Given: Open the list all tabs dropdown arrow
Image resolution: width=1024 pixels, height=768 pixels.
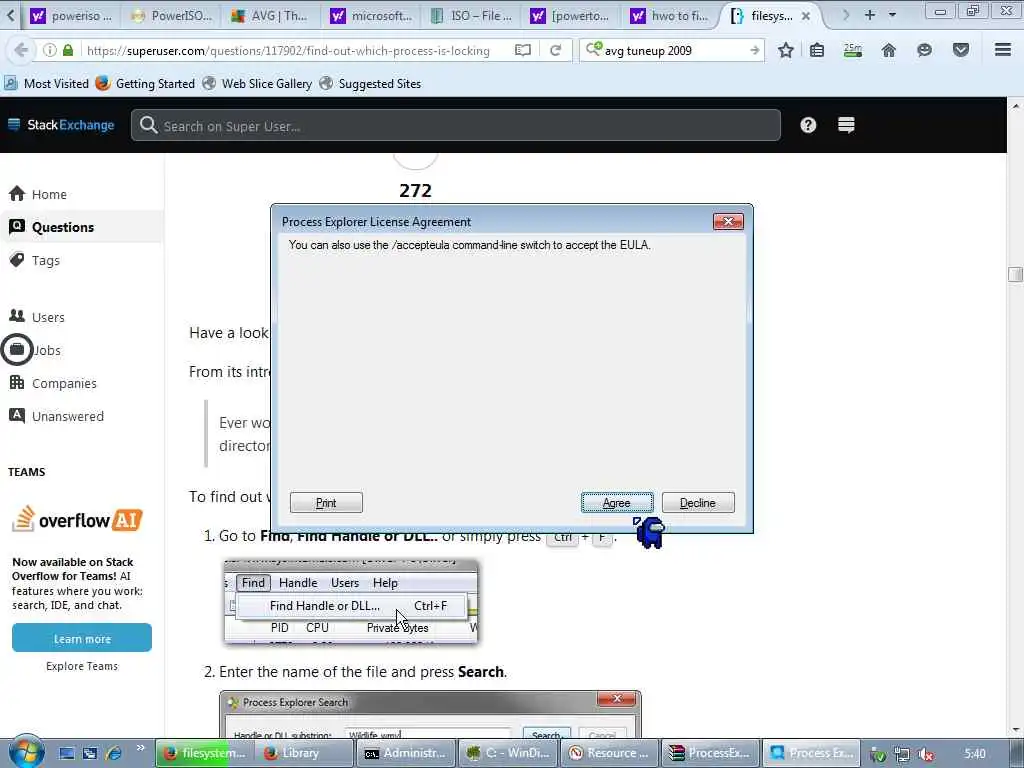Looking at the screenshot, I should [892, 15].
